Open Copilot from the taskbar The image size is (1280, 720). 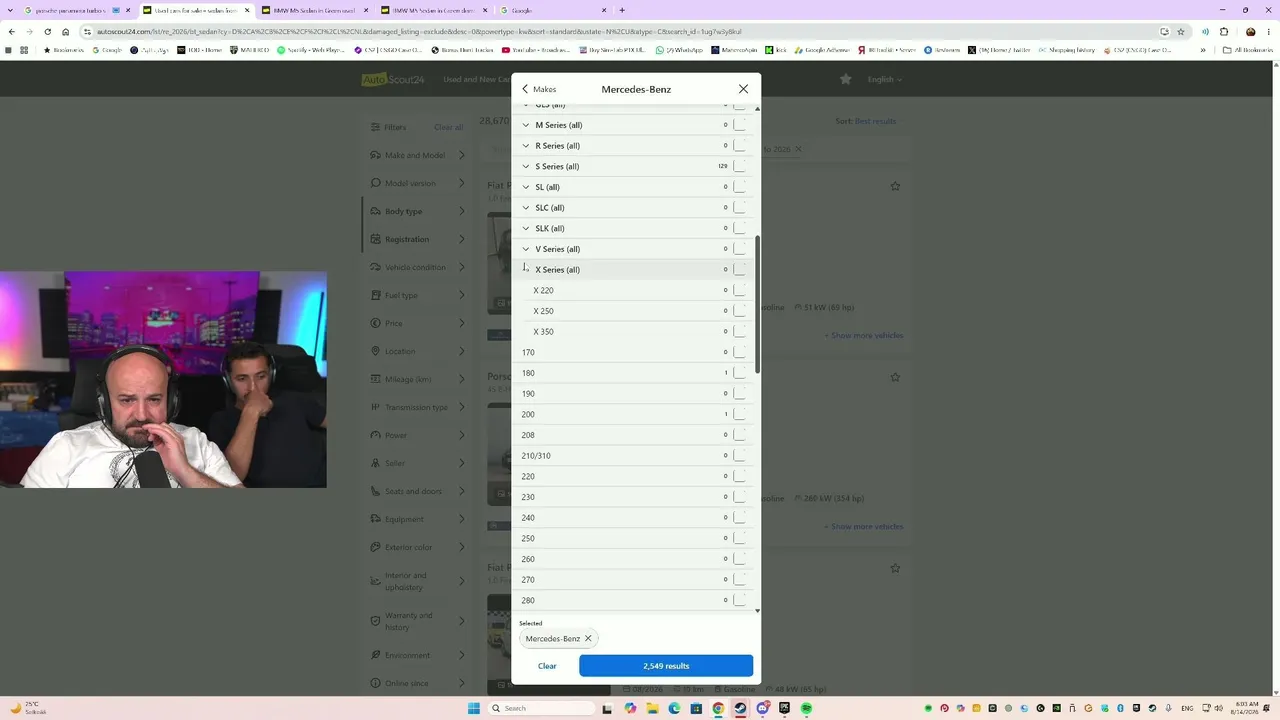(630, 708)
